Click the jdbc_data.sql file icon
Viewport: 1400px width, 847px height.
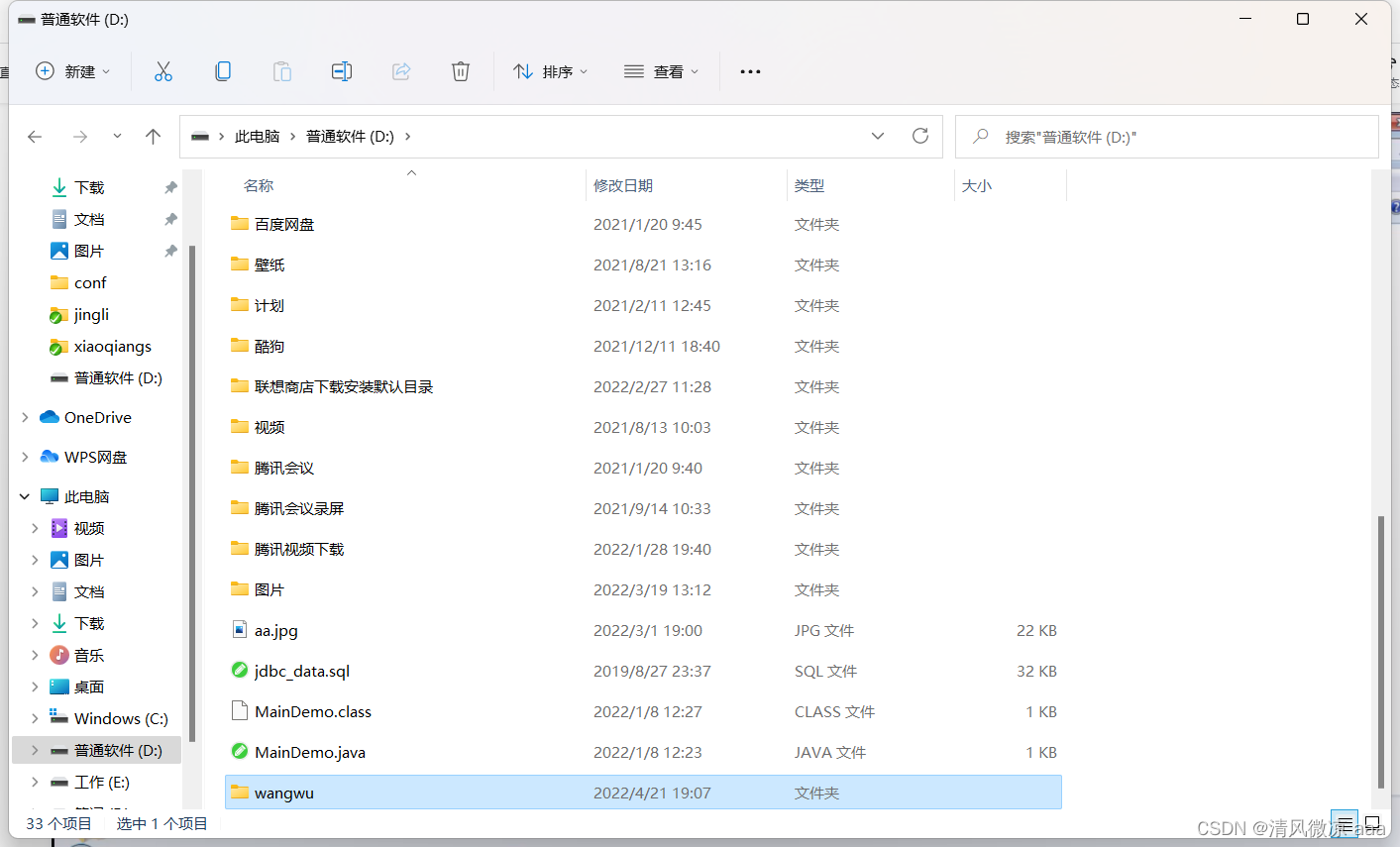click(239, 670)
